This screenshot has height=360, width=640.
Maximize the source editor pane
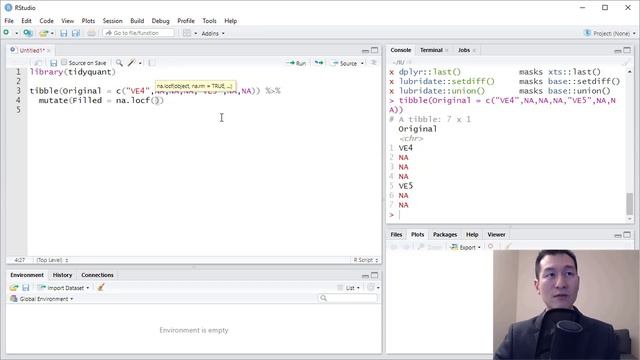coord(374,50)
